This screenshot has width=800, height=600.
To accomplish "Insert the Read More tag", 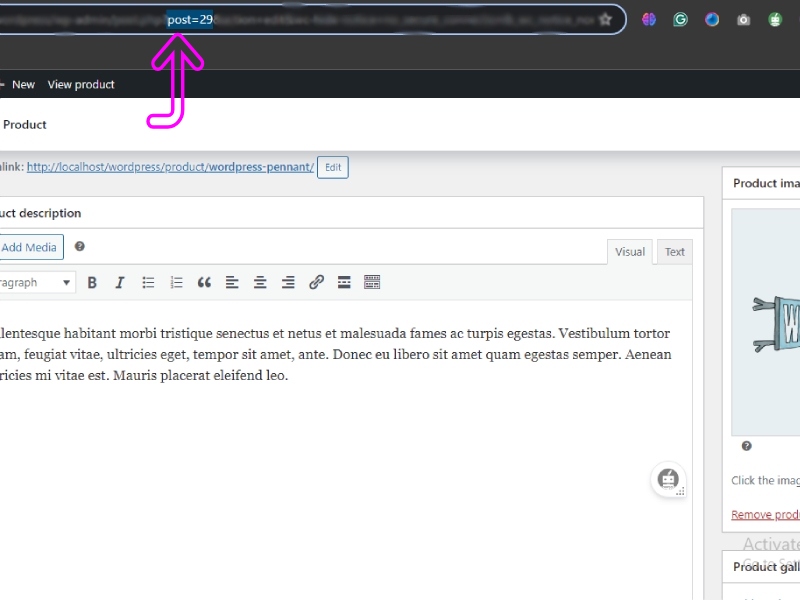I will click(x=344, y=282).
